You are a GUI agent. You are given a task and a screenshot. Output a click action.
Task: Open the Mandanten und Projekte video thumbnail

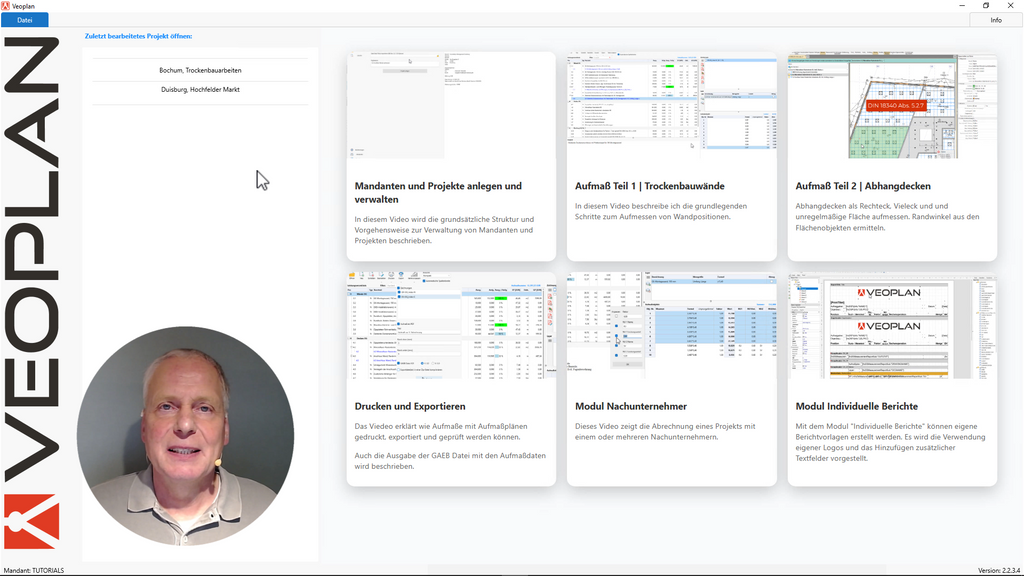[x=451, y=105]
